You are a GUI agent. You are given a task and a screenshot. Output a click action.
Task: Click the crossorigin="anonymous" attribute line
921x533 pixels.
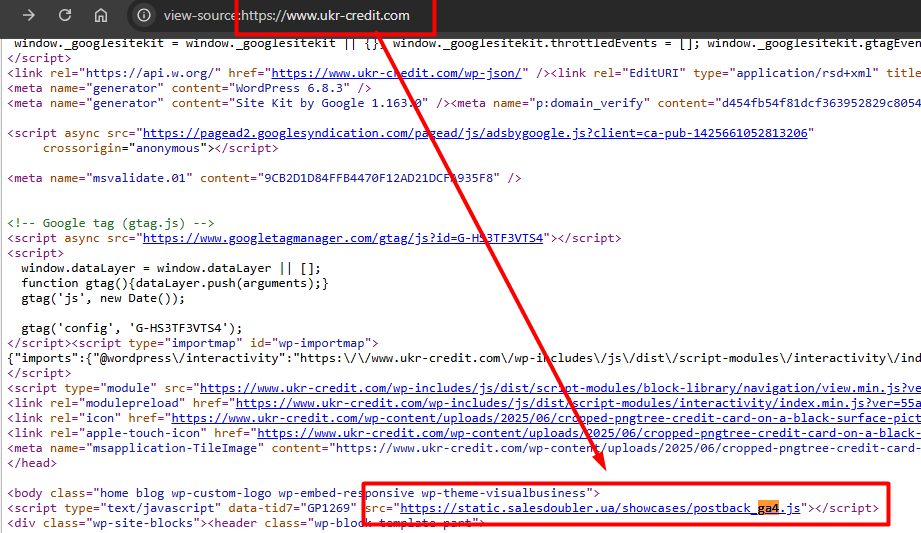pos(160,148)
